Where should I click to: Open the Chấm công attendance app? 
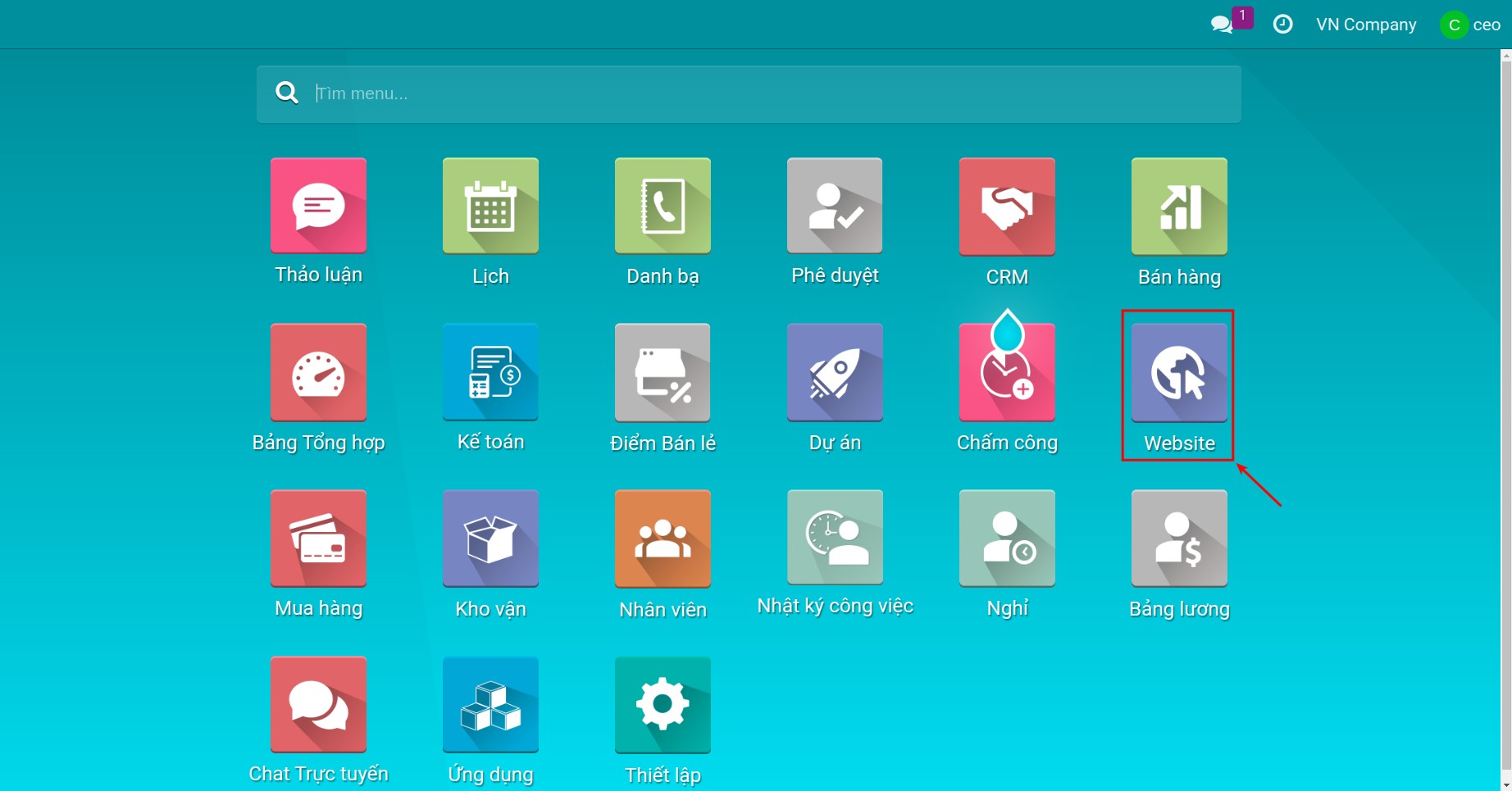1007,372
